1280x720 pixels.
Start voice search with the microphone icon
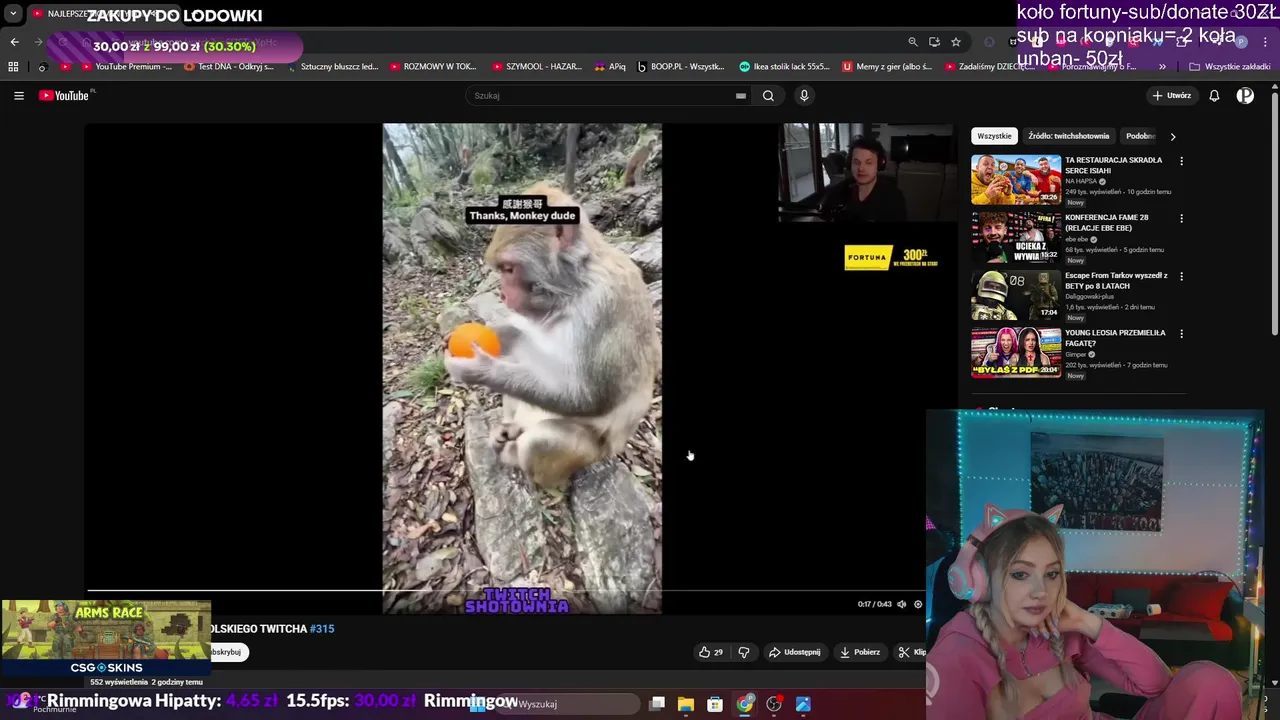[804, 96]
